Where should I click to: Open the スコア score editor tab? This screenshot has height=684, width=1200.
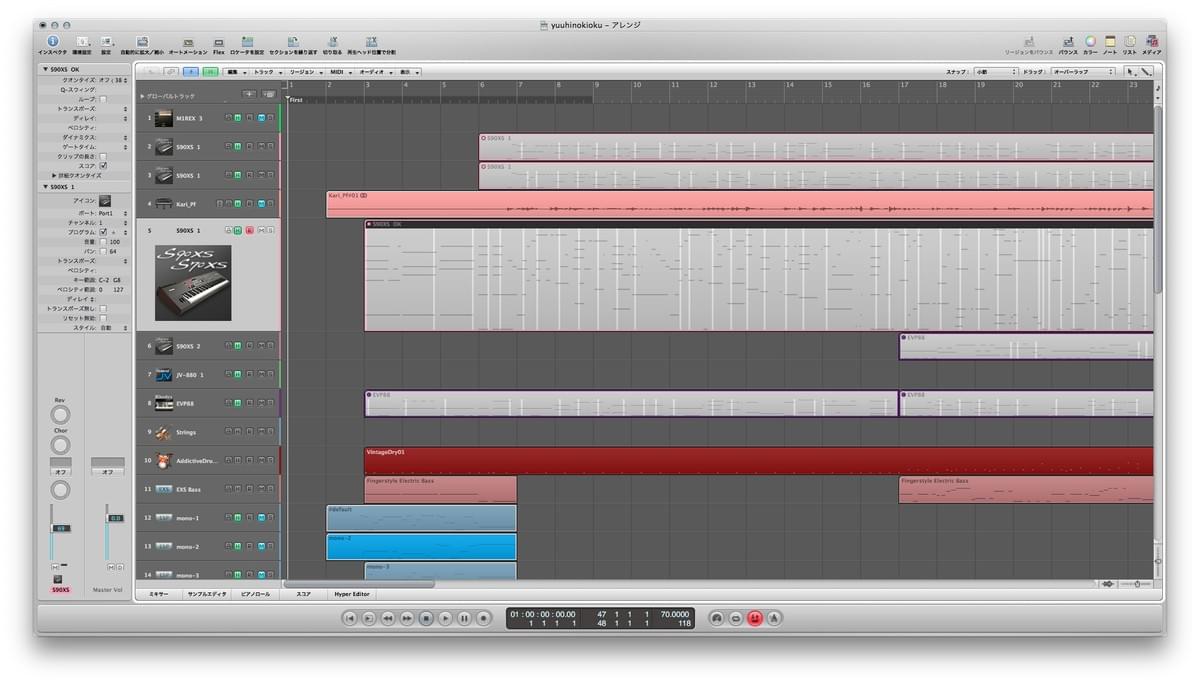304,594
